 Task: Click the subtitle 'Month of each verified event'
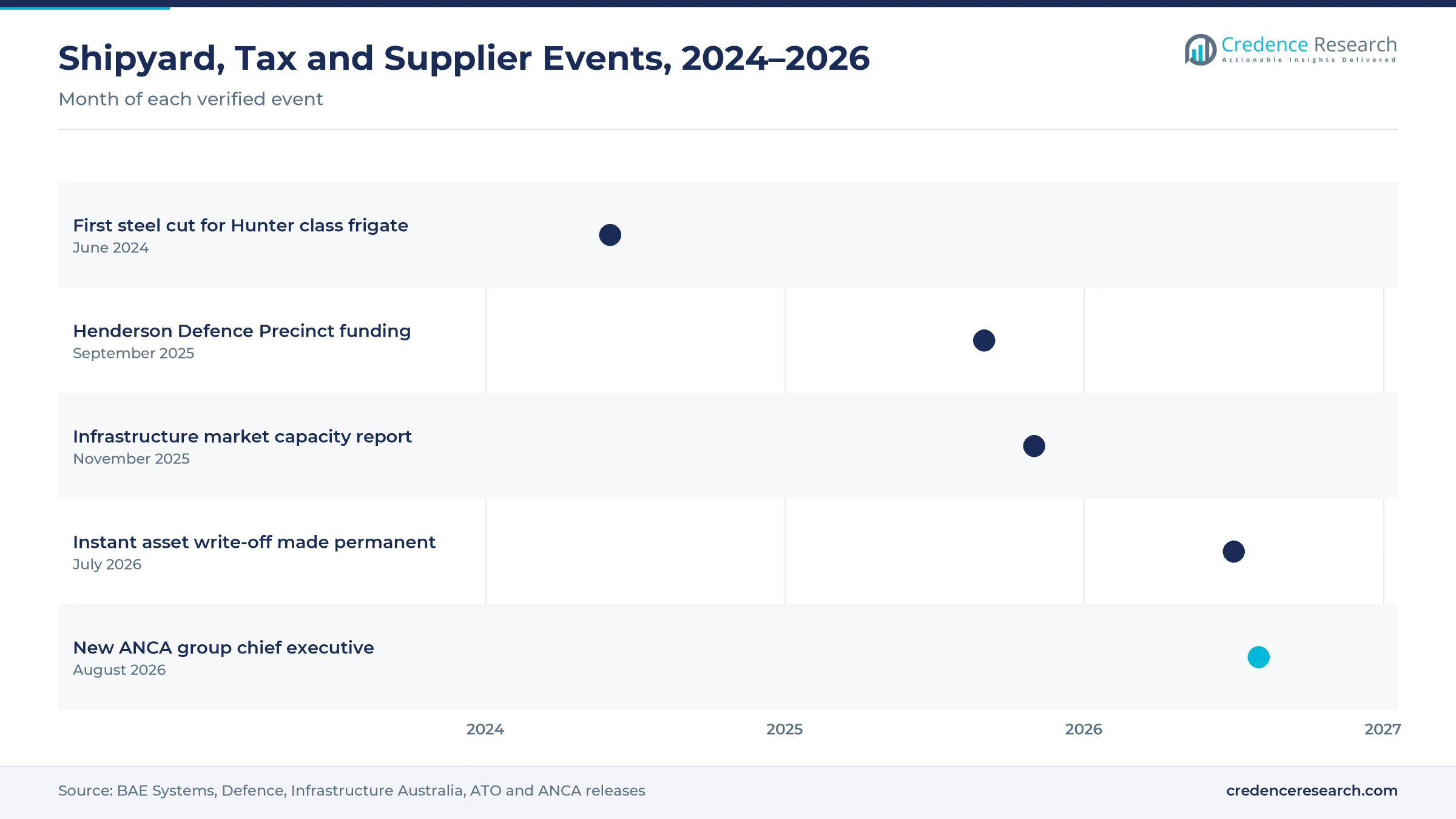(190, 99)
